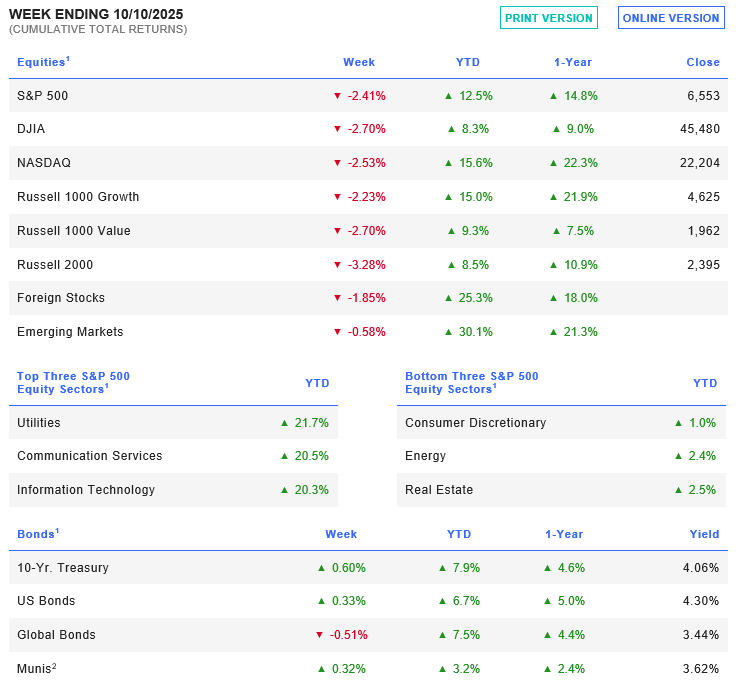The image size is (739, 700).
Task: Open the PRINT VERSION button
Action: 549,18
